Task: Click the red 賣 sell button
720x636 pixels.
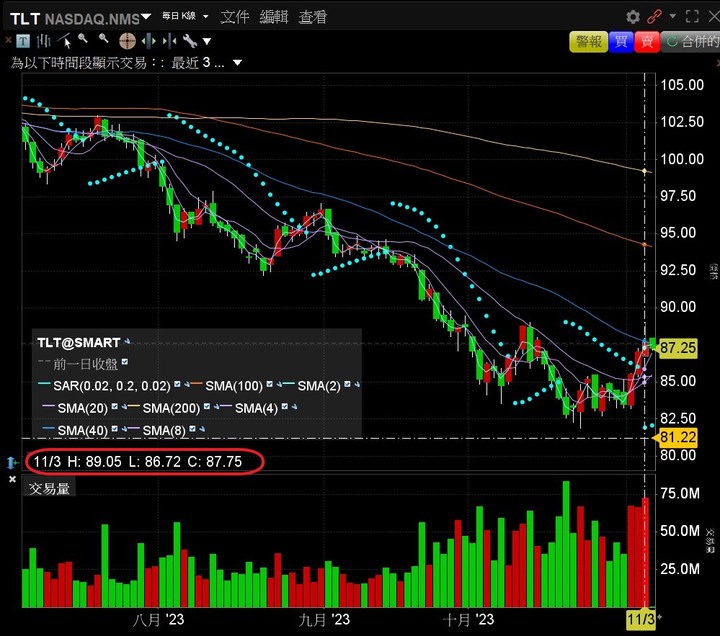Action: click(647, 42)
